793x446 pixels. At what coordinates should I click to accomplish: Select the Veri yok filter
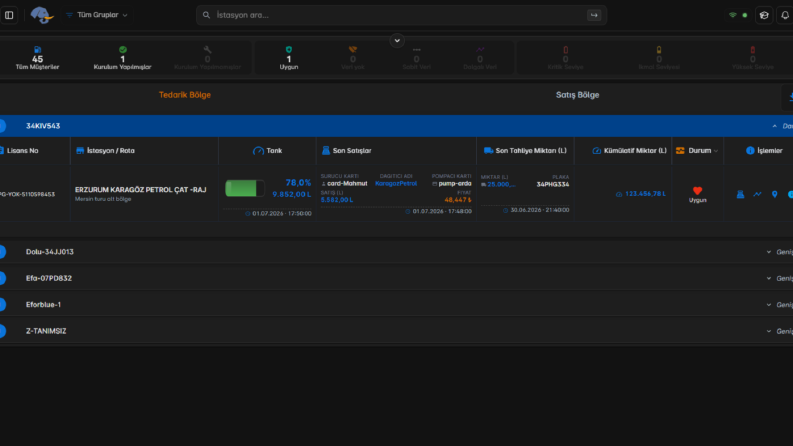pos(353,58)
